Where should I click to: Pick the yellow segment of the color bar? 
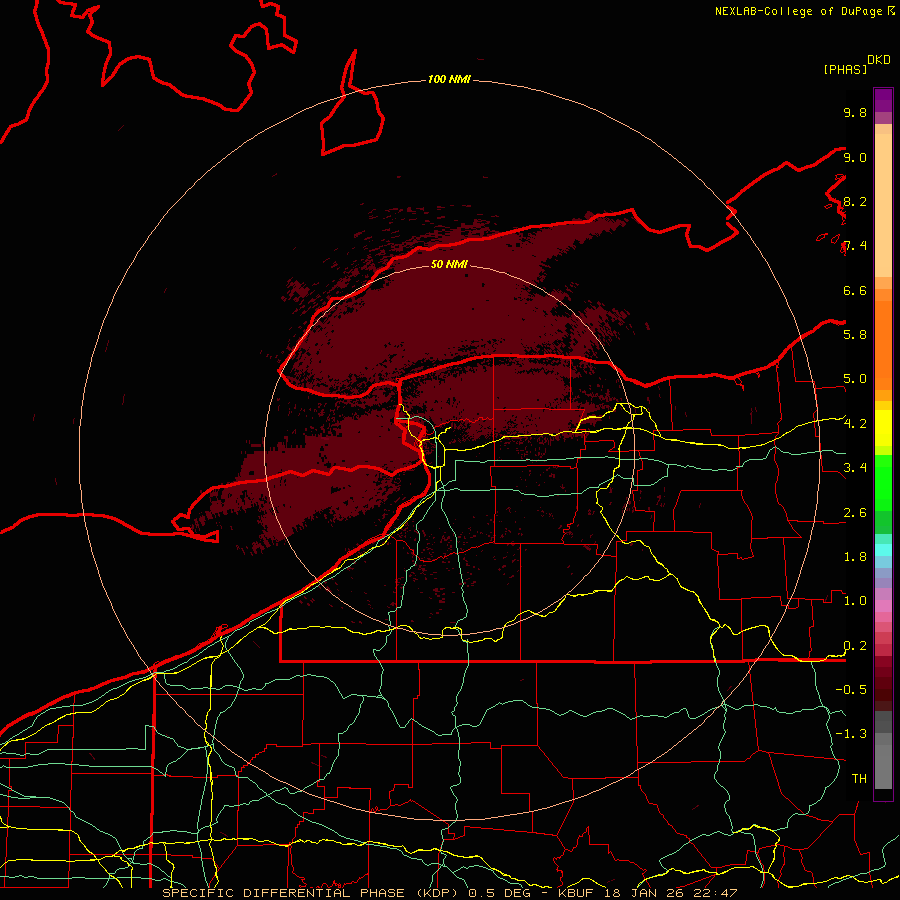pyautogui.click(x=883, y=428)
